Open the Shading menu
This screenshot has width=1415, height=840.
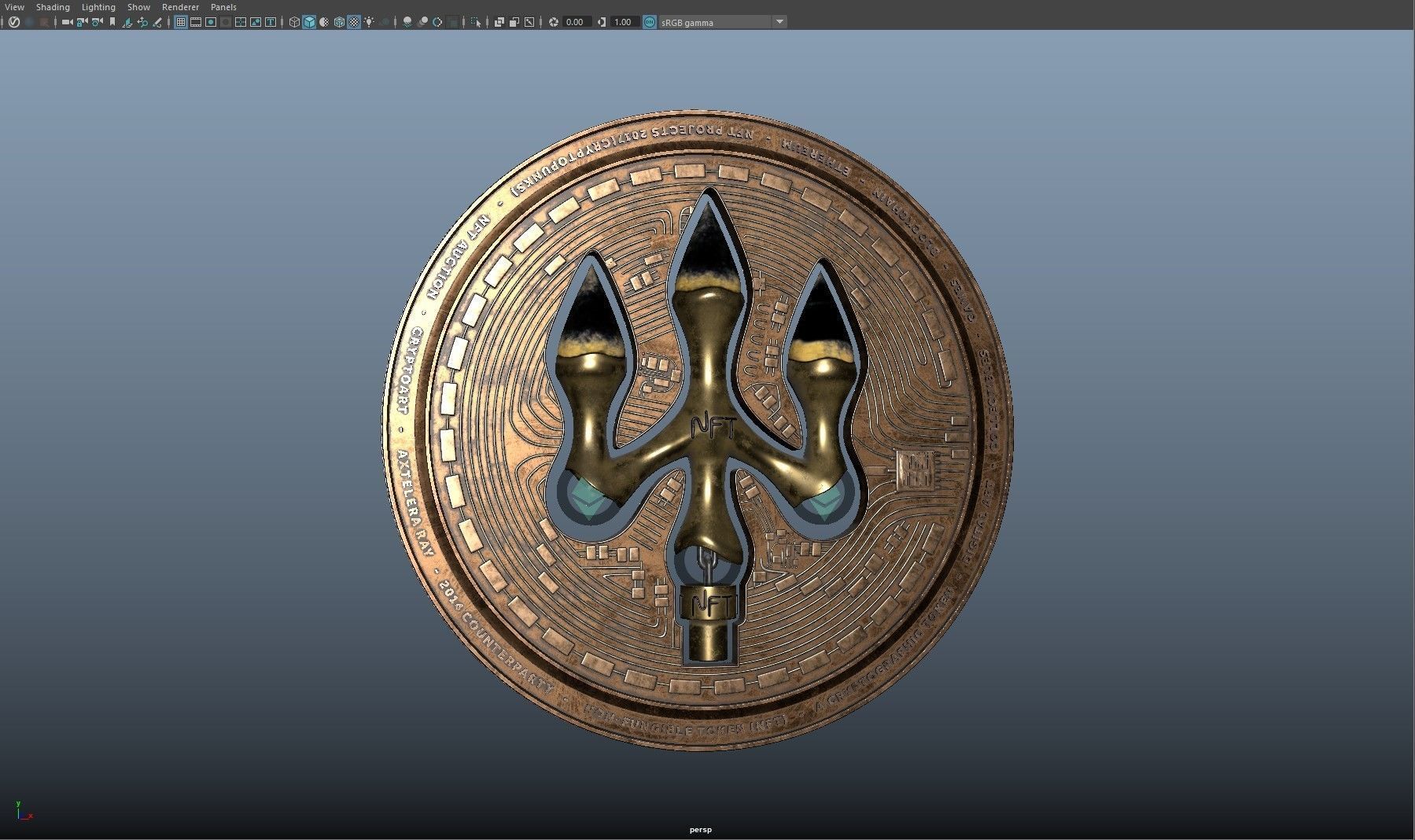(x=53, y=7)
